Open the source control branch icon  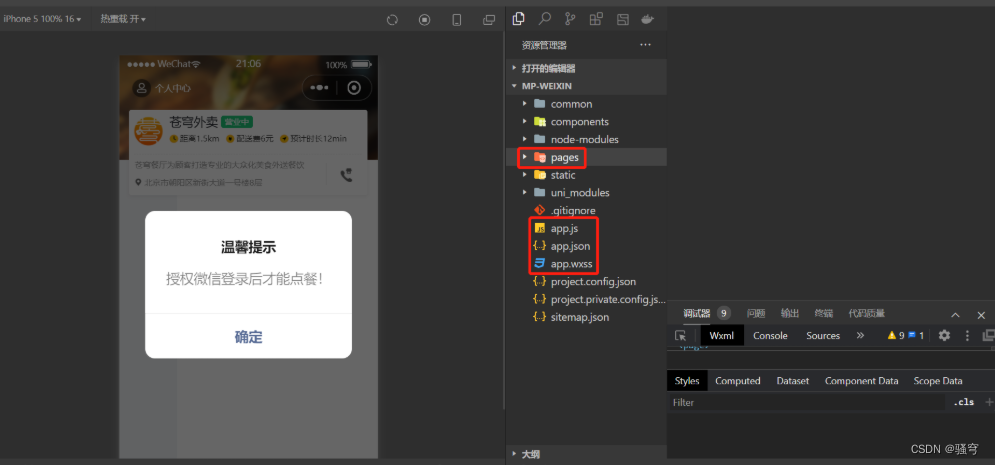[570, 19]
